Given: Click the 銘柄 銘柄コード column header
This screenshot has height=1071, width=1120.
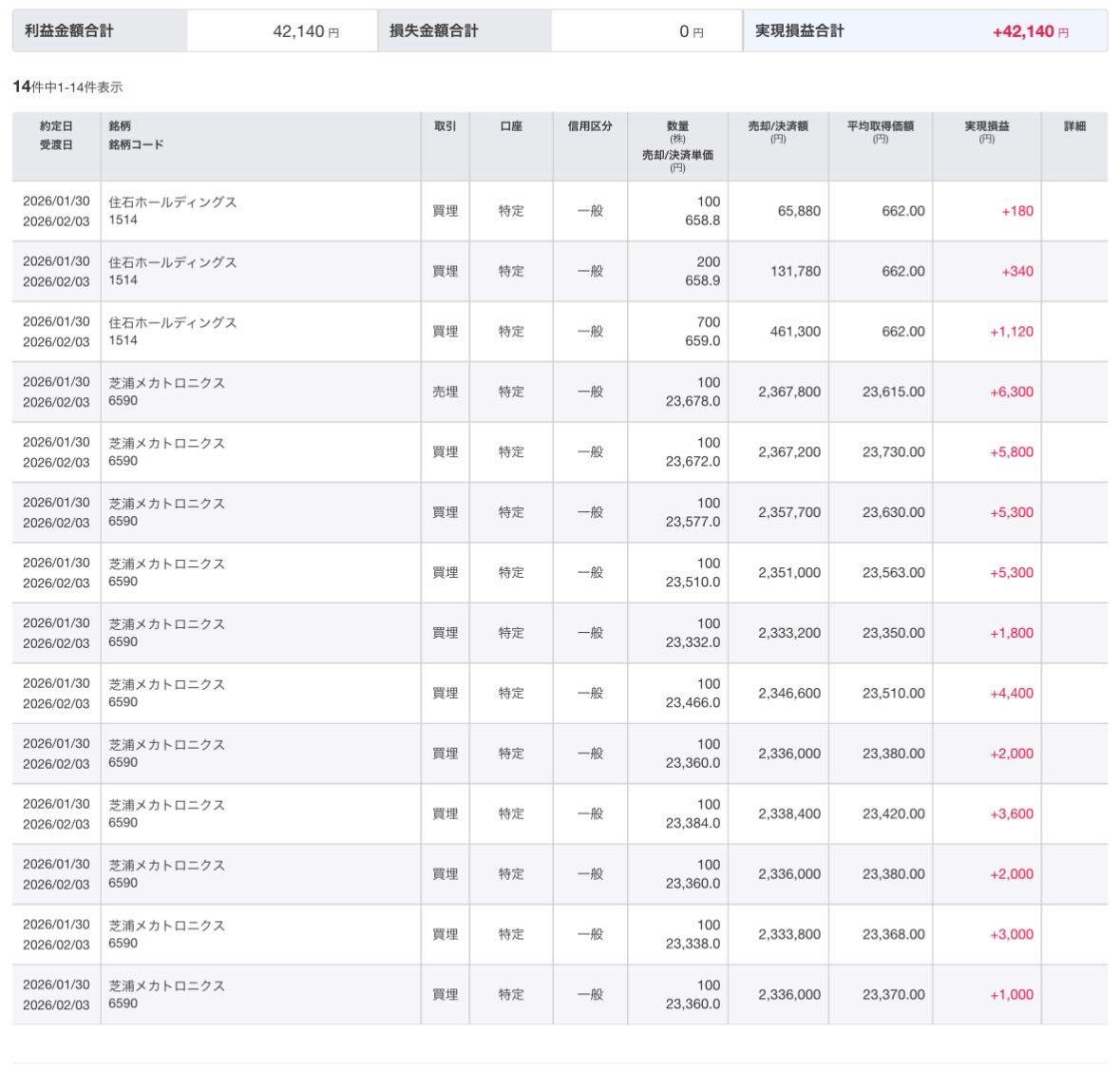Looking at the screenshot, I should pos(136,135).
